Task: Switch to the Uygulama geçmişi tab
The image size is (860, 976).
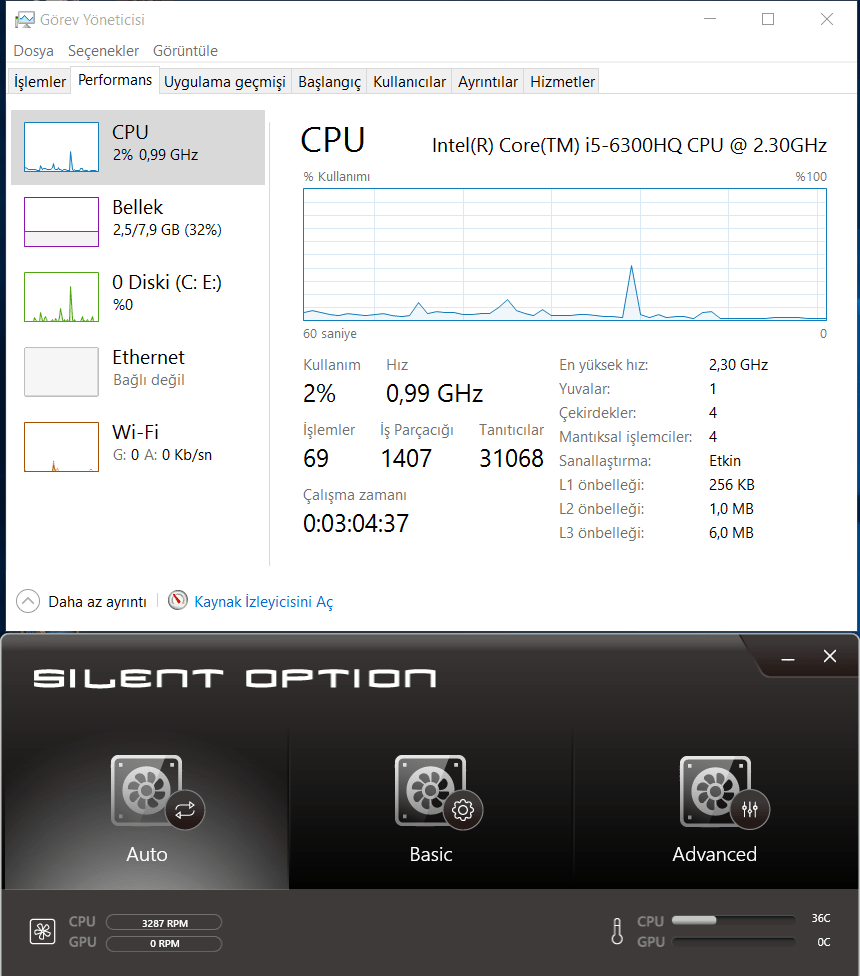Action: pos(225,82)
